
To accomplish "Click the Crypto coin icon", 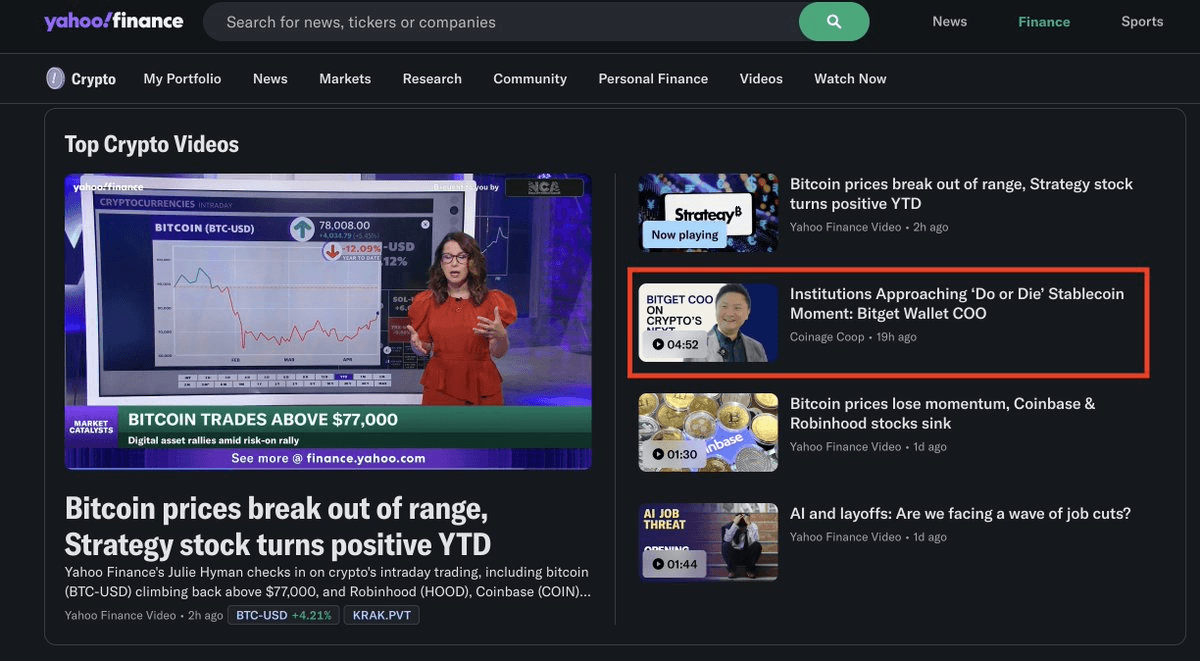I will point(56,78).
